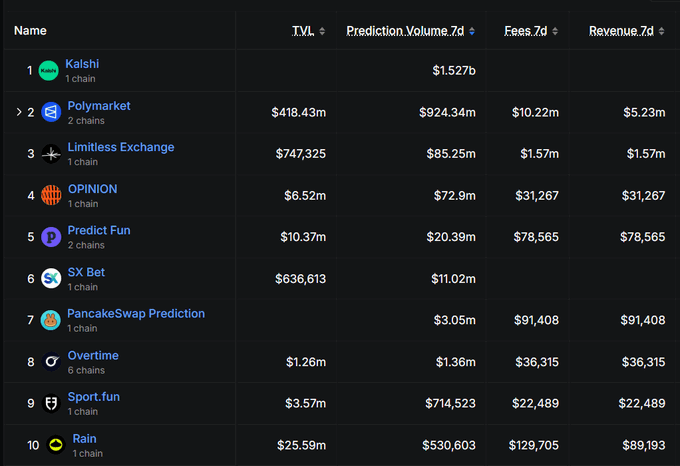Click the Limitless Exchange logo icon

coord(51,154)
